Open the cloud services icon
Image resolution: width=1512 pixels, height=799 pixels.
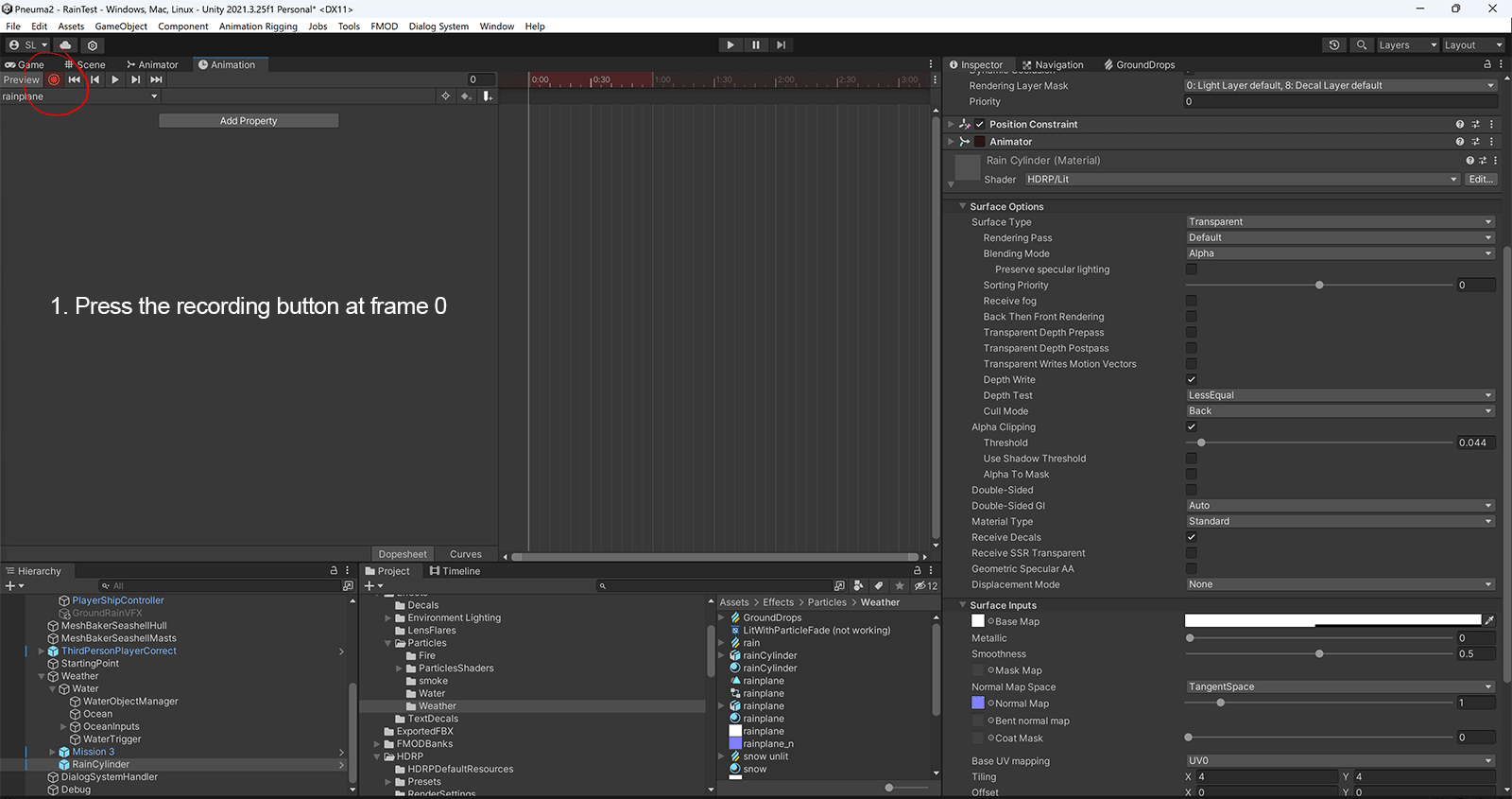[x=65, y=44]
